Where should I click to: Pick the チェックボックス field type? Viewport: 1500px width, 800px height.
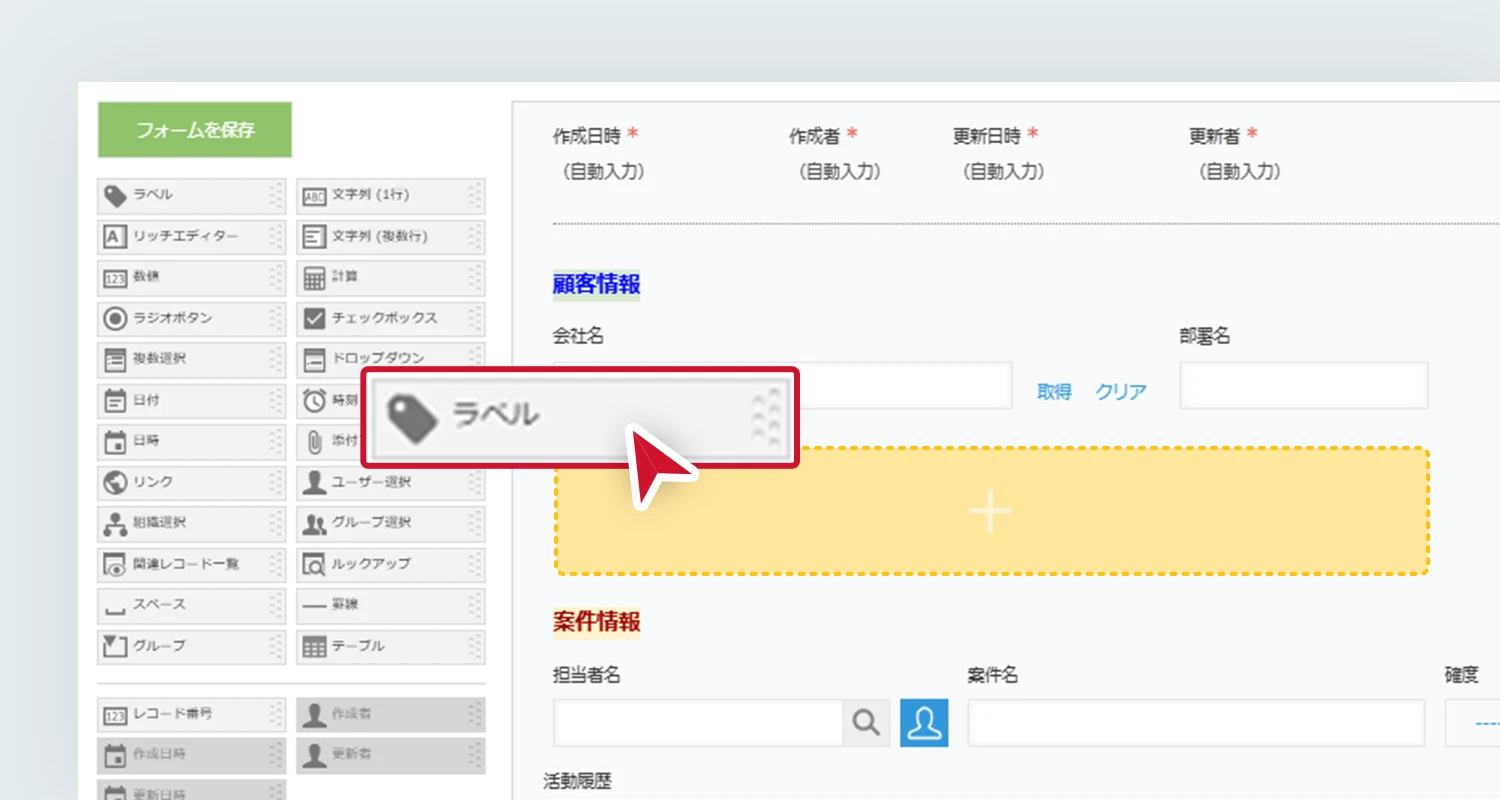pyautogui.click(x=391, y=319)
